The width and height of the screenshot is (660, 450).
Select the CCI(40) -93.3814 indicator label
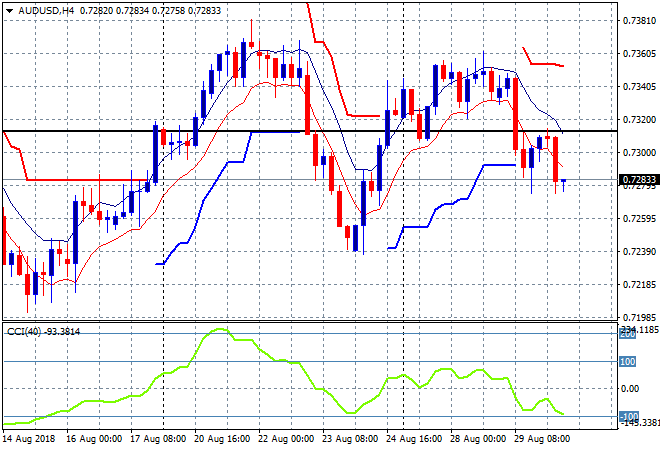(x=43, y=332)
